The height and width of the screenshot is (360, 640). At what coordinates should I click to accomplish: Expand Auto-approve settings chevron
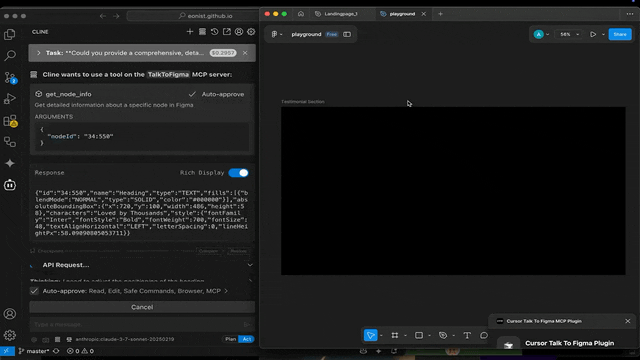point(226,291)
